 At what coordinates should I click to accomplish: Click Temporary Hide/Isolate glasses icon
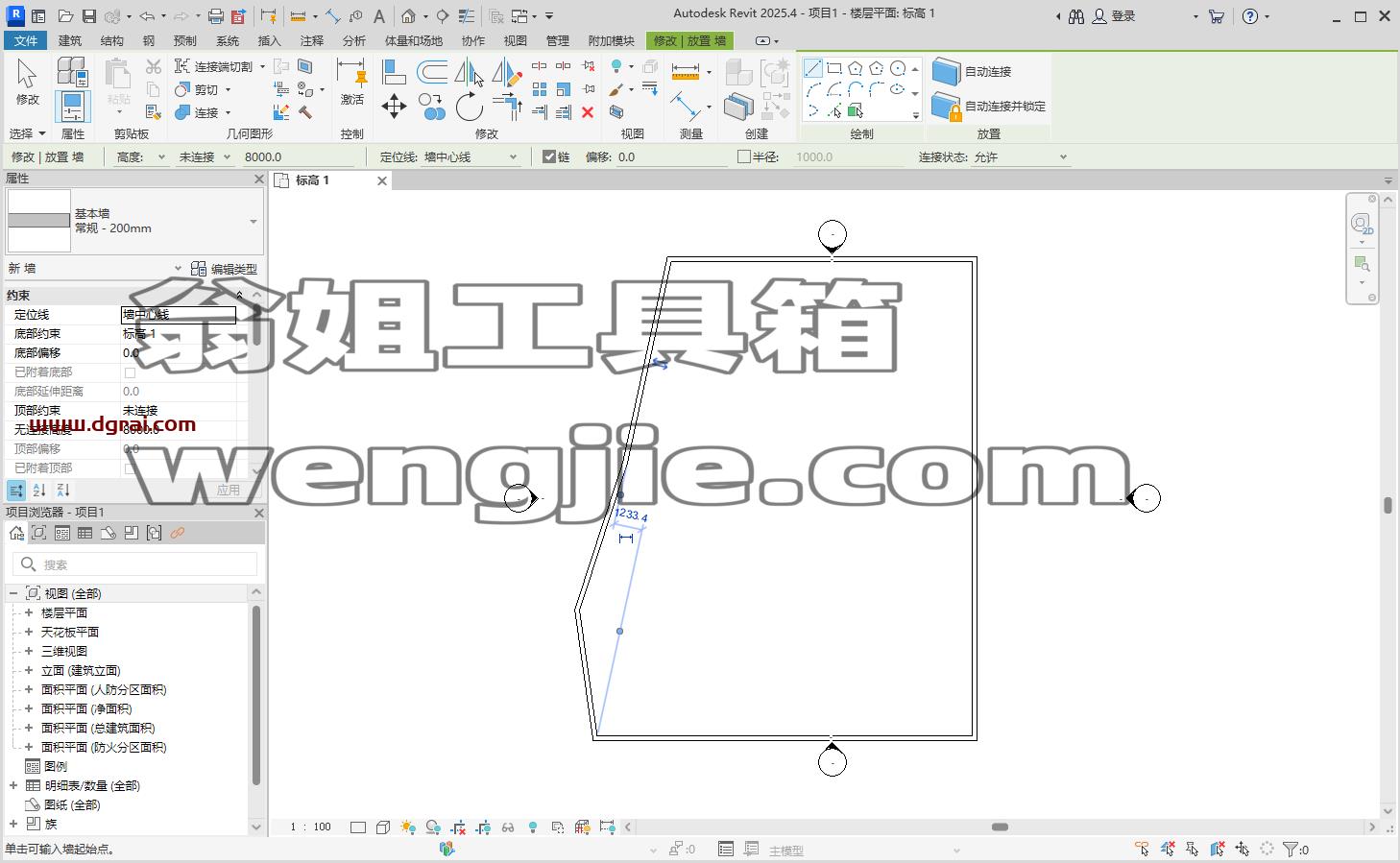click(508, 827)
